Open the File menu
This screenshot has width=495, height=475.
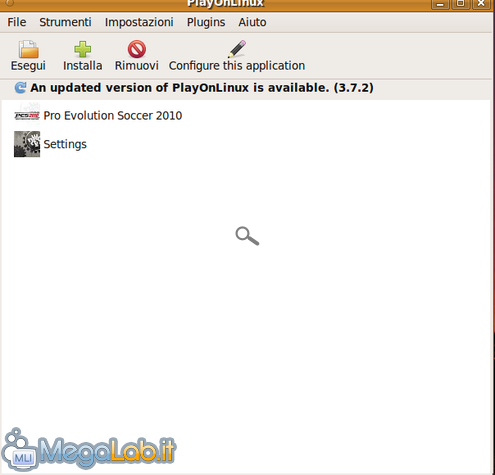[x=17, y=22]
